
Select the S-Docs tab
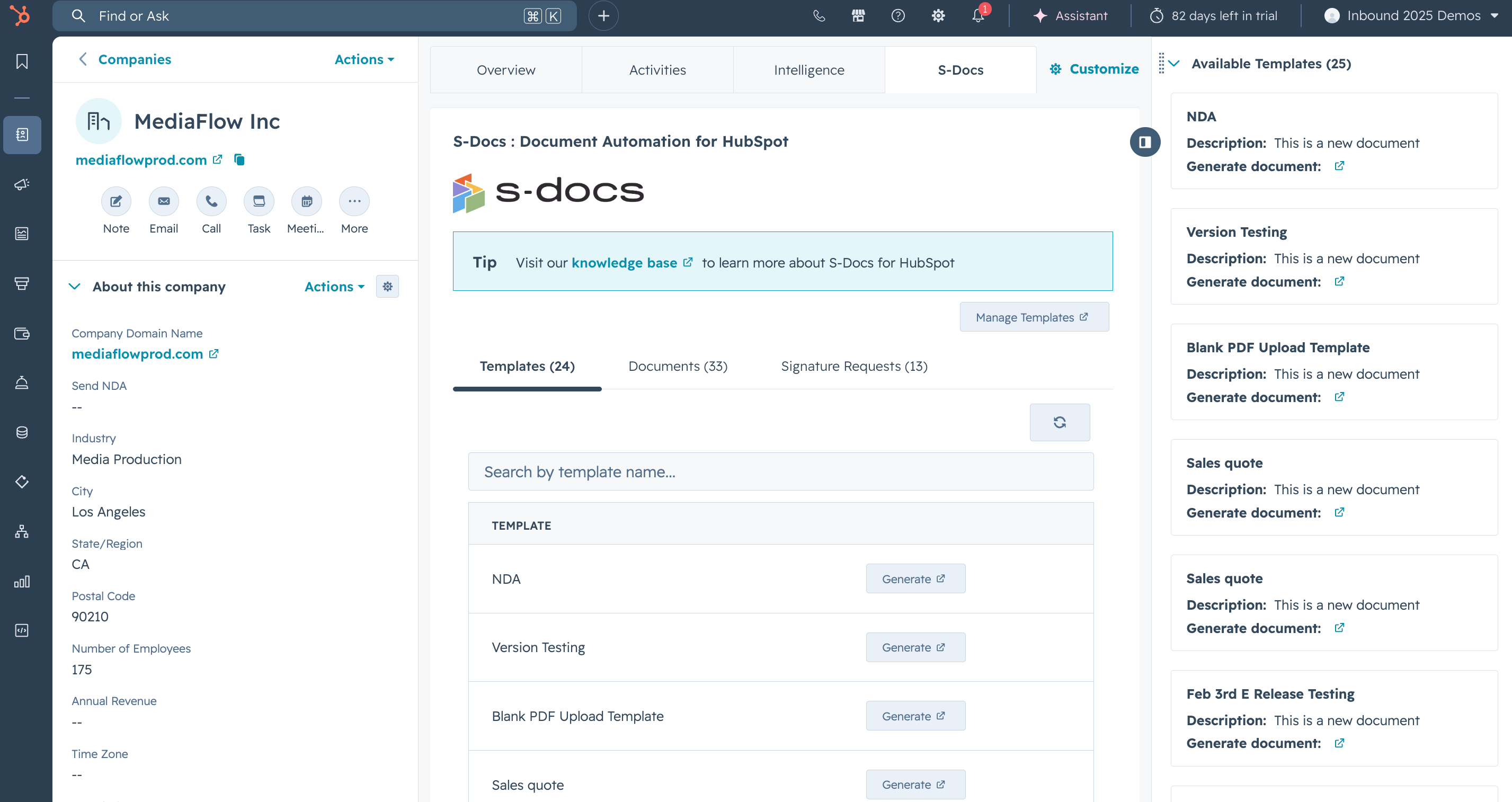coord(960,70)
